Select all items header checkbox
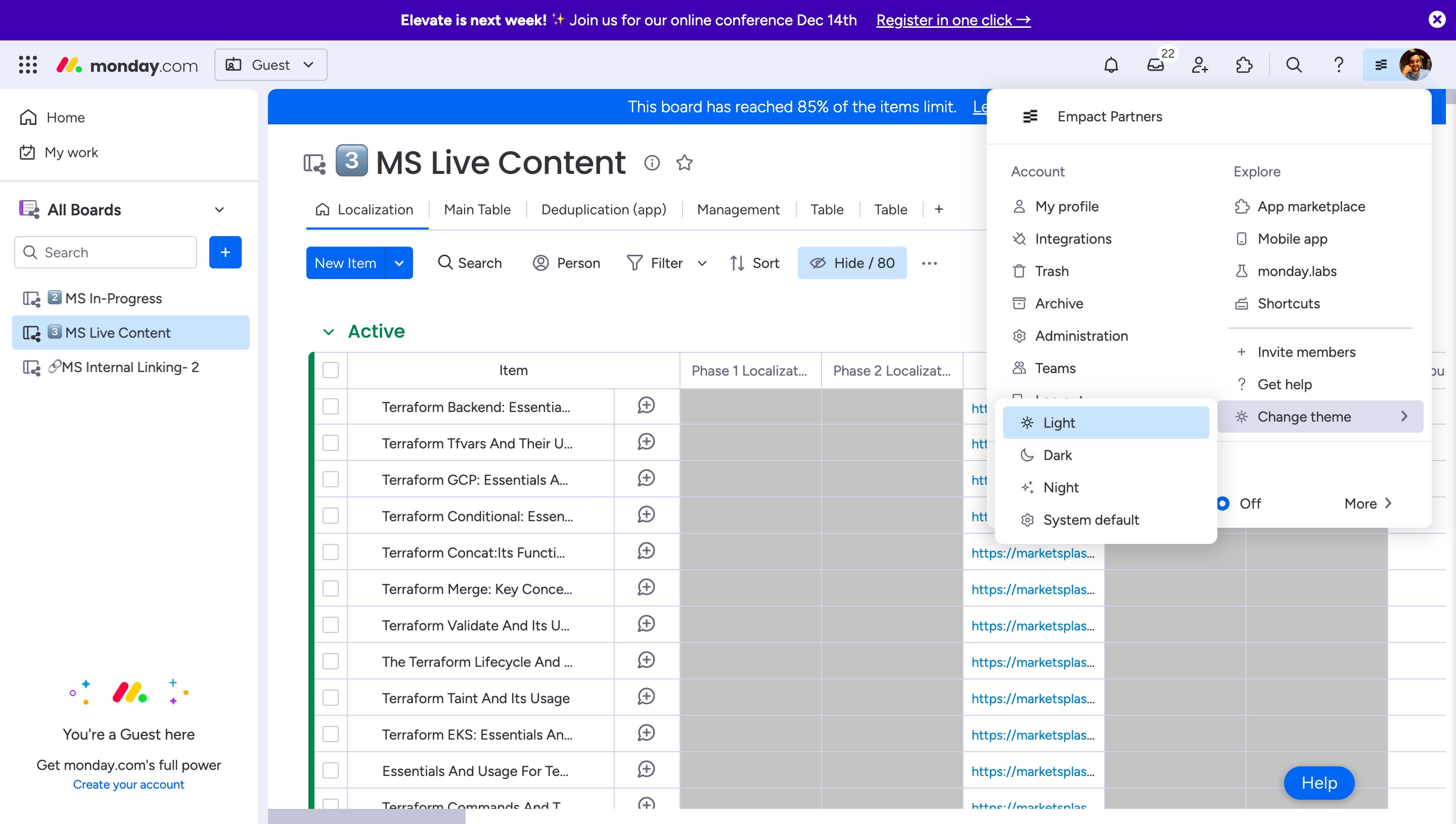1456x824 pixels. (331, 370)
